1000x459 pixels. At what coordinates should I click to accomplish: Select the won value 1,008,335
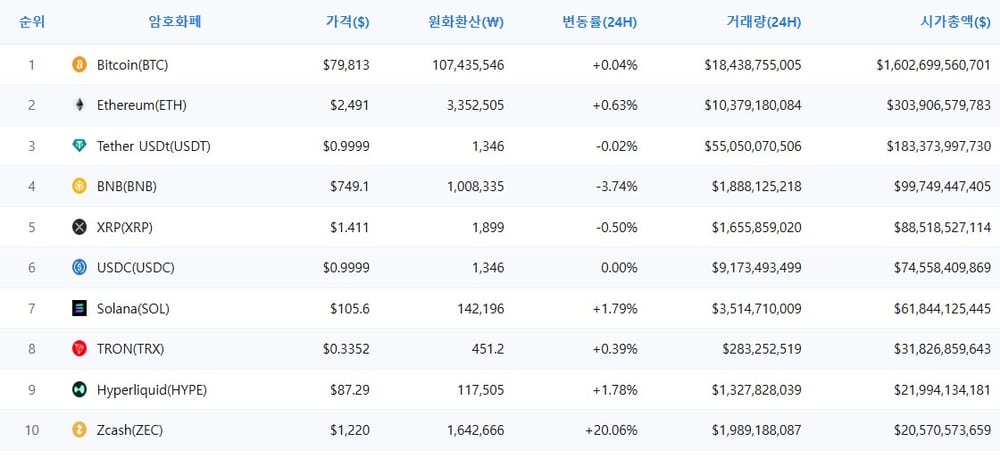475,186
